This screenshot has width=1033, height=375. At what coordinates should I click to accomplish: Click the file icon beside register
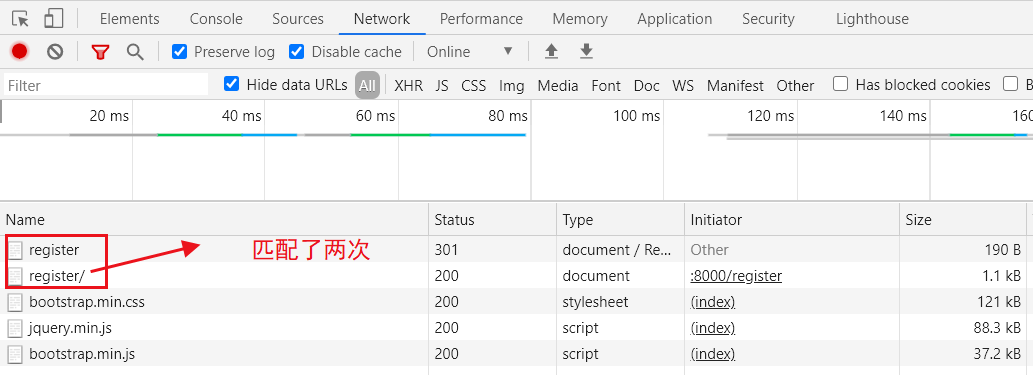[x=15, y=250]
